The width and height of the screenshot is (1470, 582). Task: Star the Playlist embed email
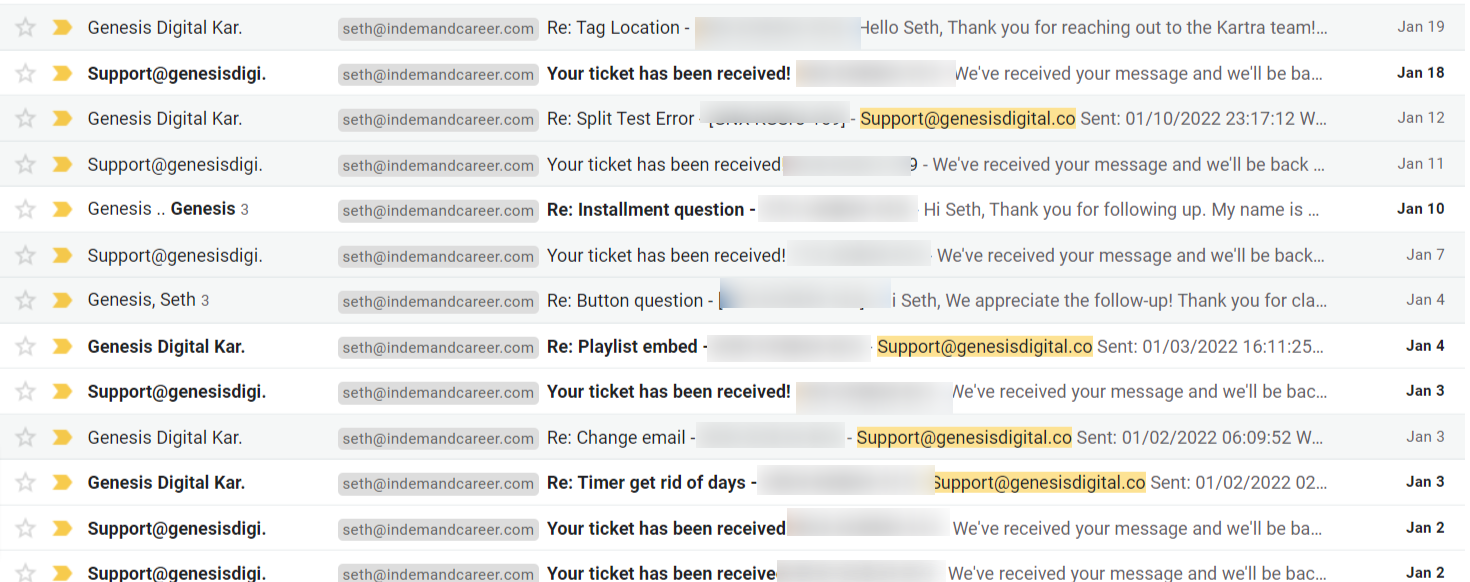point(26,347)
